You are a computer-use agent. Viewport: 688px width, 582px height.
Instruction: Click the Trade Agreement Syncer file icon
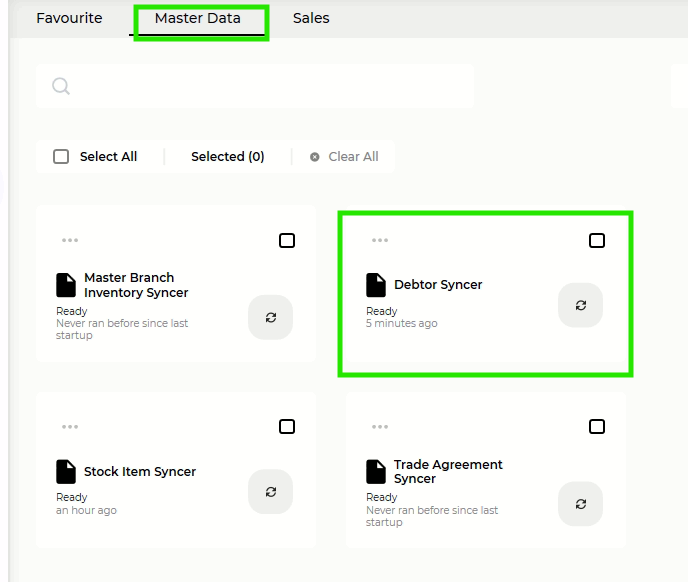tap(376, 471)
